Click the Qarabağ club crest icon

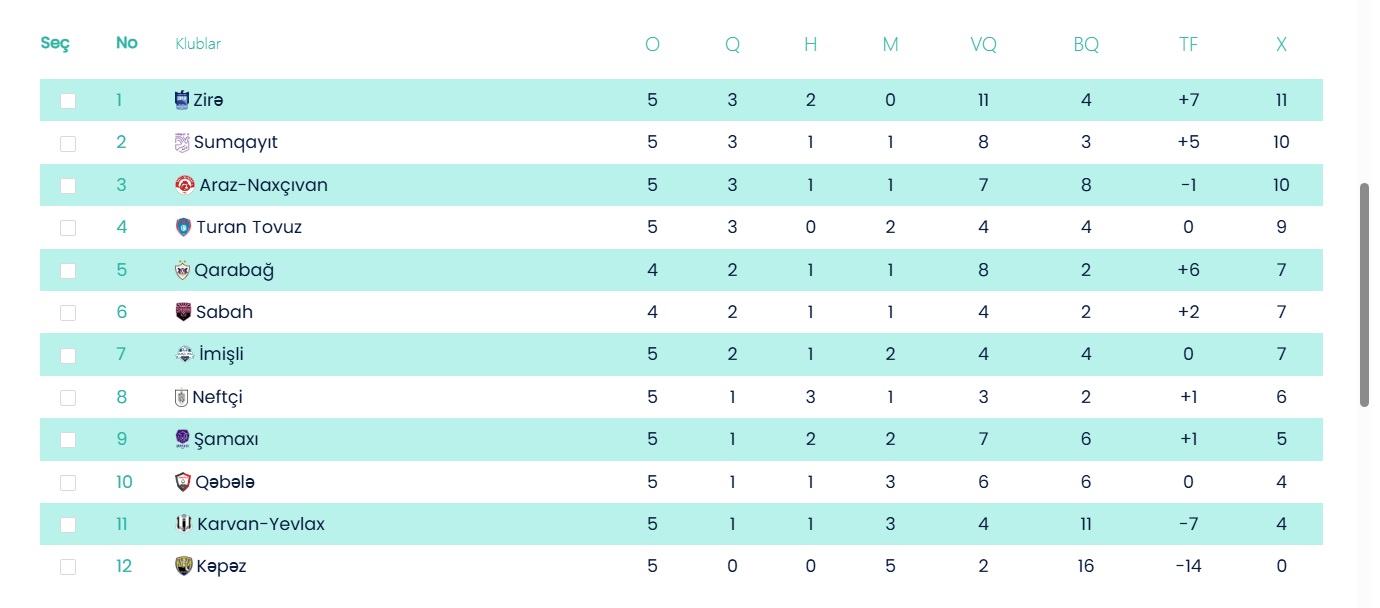[182, 270]
